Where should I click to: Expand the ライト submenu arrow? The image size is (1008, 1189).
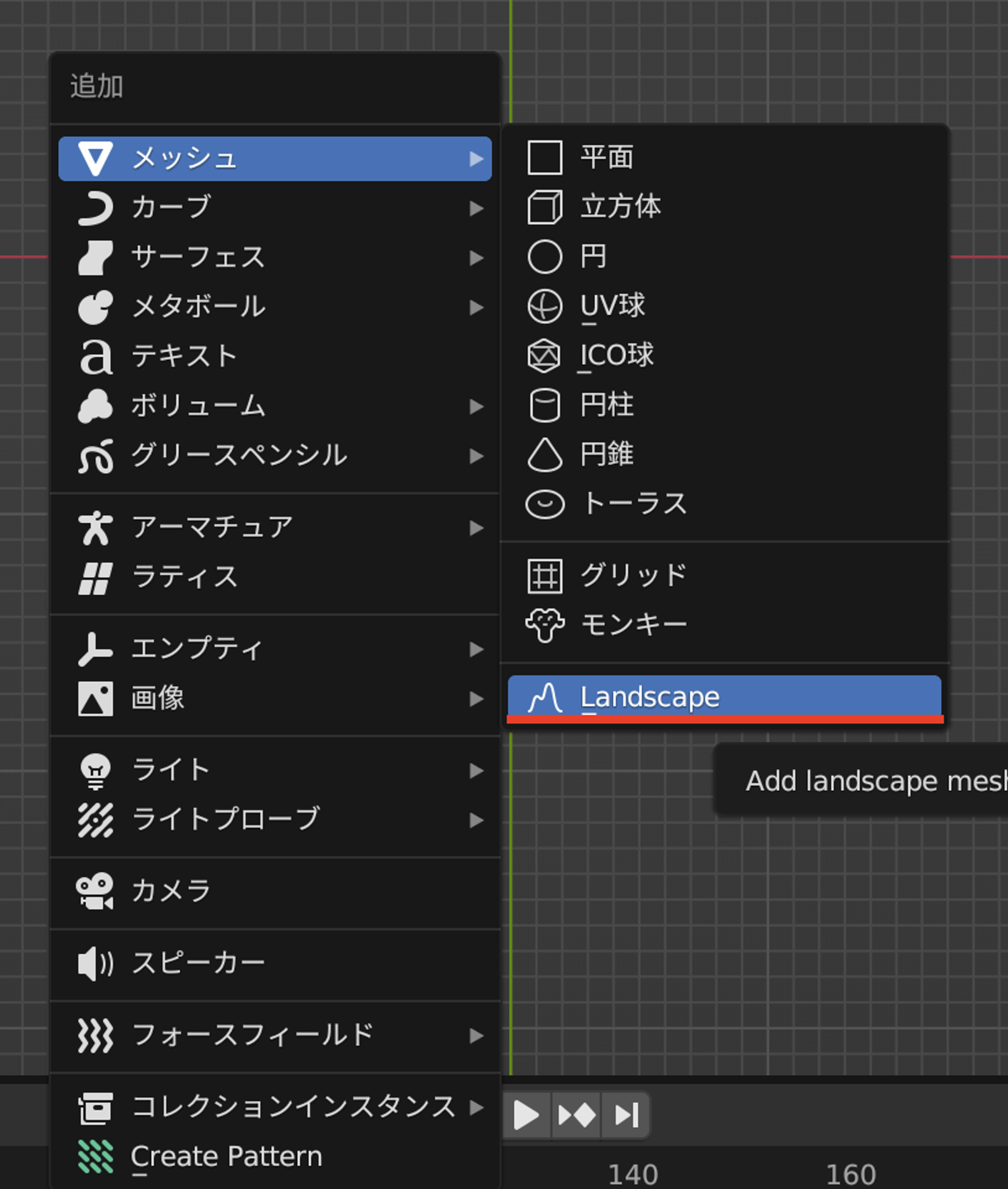click(x=476, y=771)
